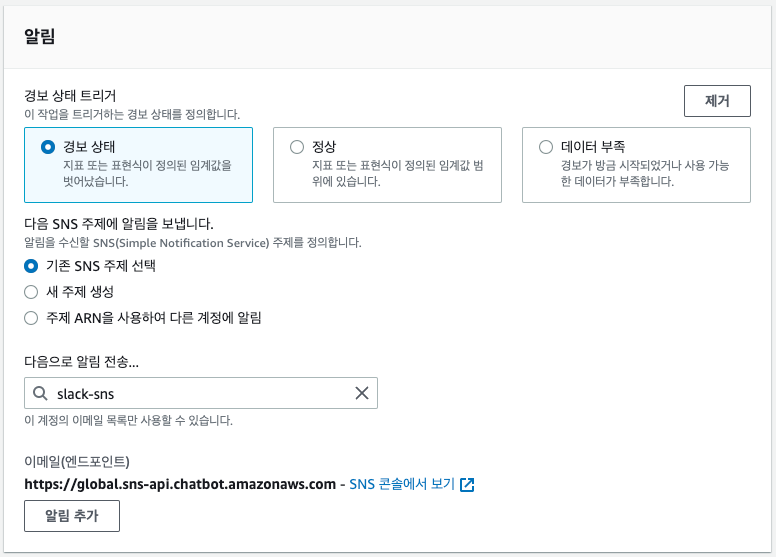Choose 새 주제 생성 radio button
The height and width of the screenshot is (557, 776).
(31, 292)
